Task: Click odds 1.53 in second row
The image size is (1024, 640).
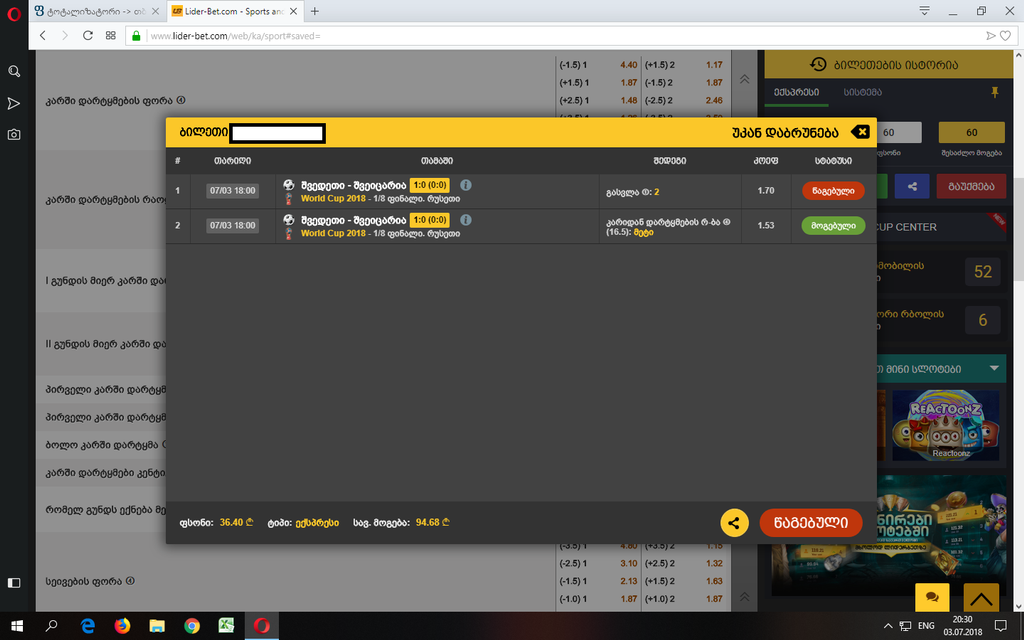Action: [765, 225]
